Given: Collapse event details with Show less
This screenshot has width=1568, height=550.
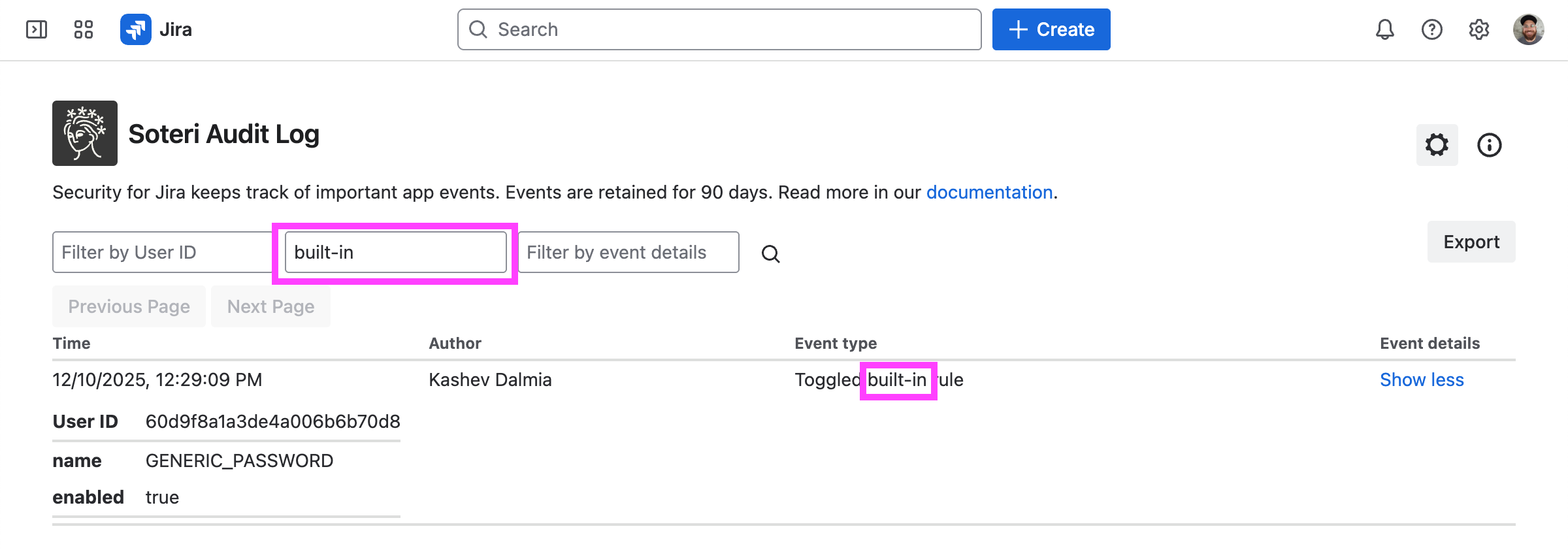Looking at the screenshot, I should coord(1422,380).
